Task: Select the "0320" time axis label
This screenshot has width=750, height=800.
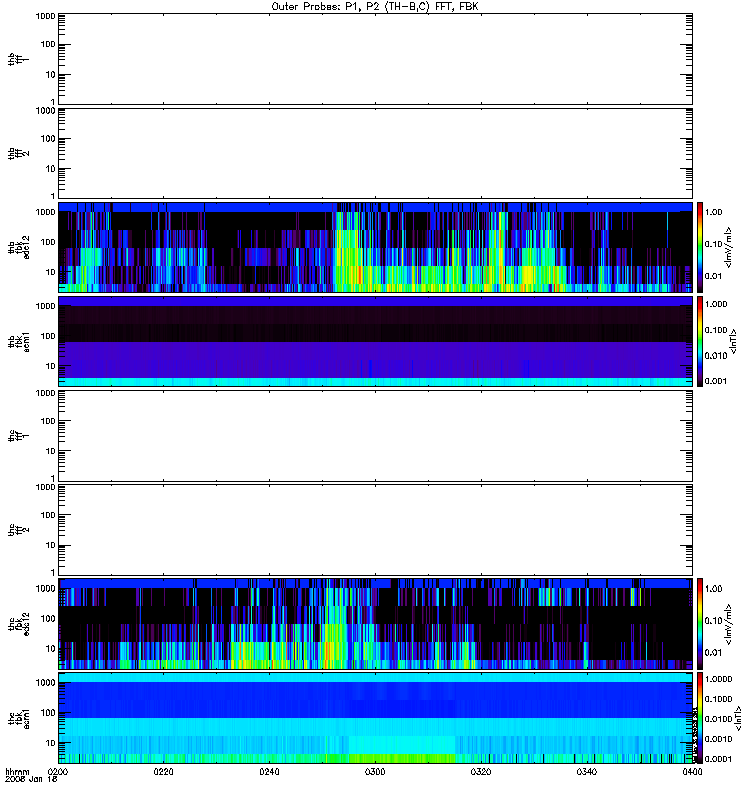Action: pyautogui.click(x=481, y=771)
